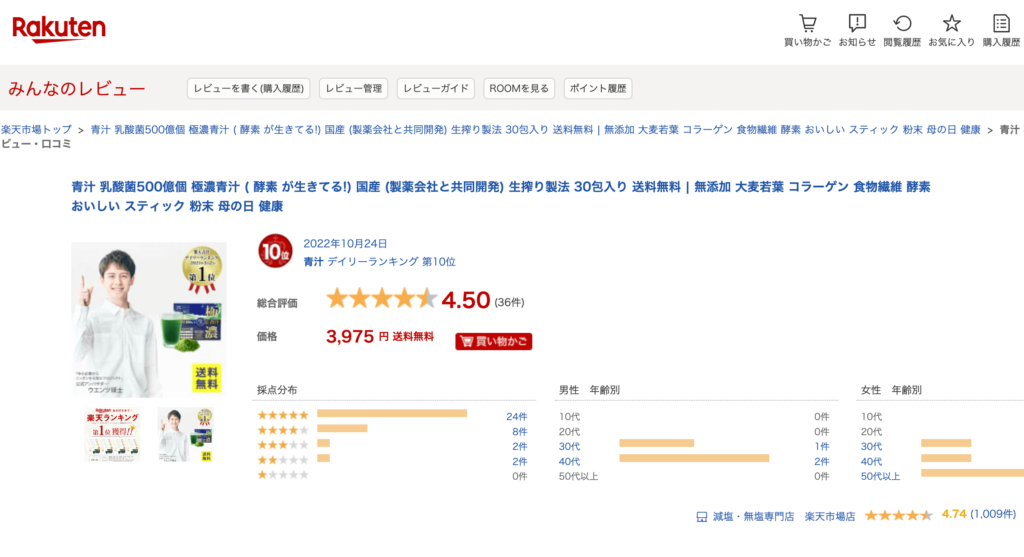1024x557 pixels.
Task: Show the 8件 four-star reviews
Action: [x=519, y=432]
